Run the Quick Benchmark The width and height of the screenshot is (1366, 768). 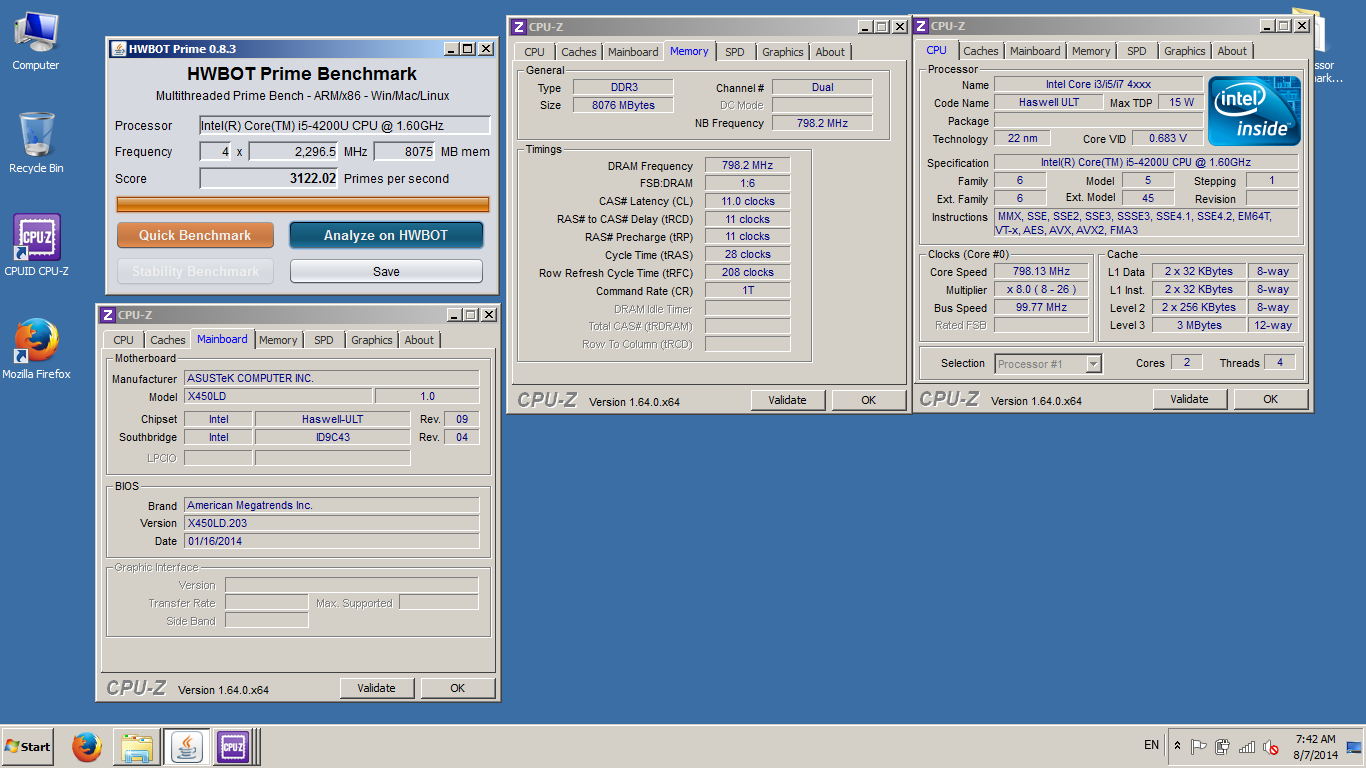195,235
